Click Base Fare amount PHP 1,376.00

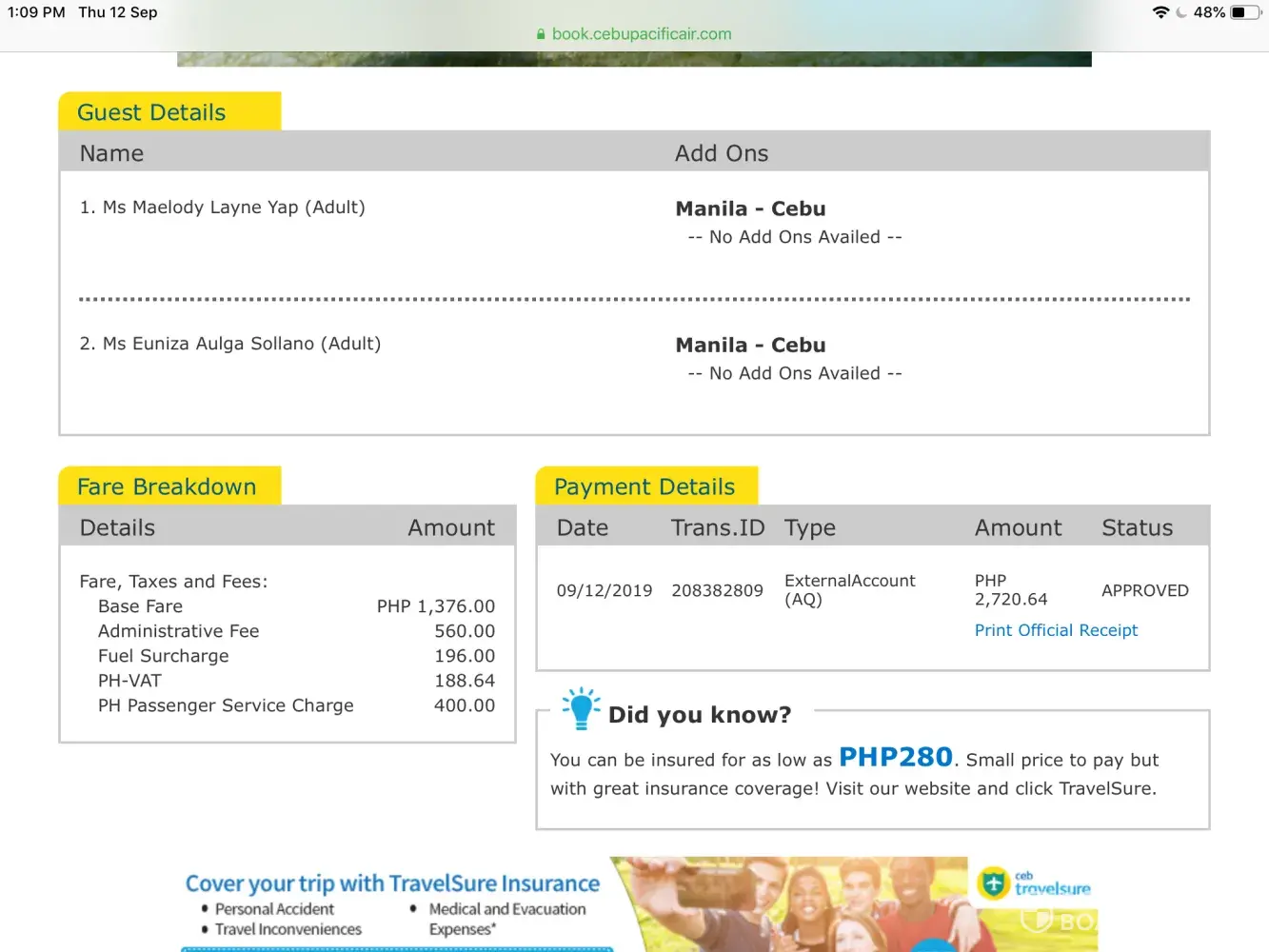(436, 606)
